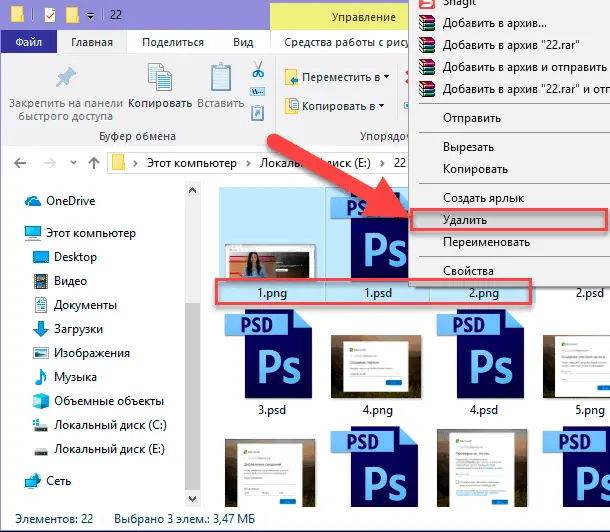Open Музыка in the navigation pane

65,377
